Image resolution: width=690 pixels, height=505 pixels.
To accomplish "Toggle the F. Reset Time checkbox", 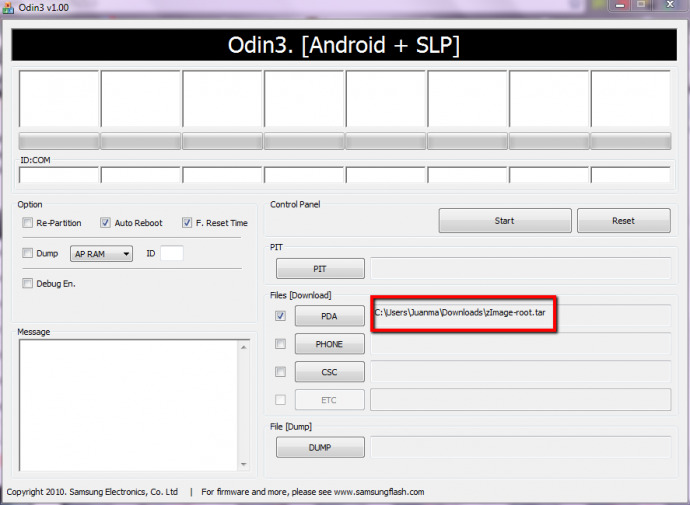I will (x=187, y=223).
